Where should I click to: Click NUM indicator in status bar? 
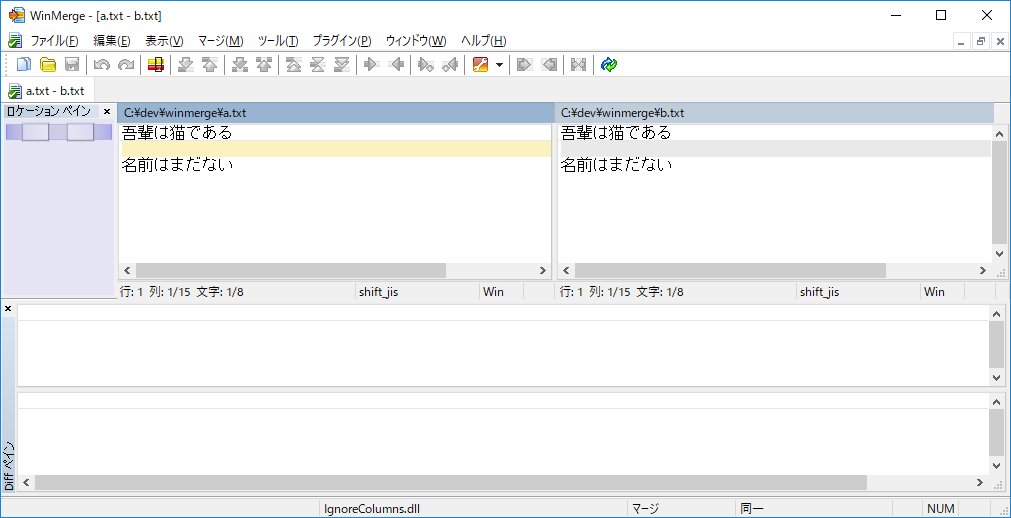pos(941,508)
